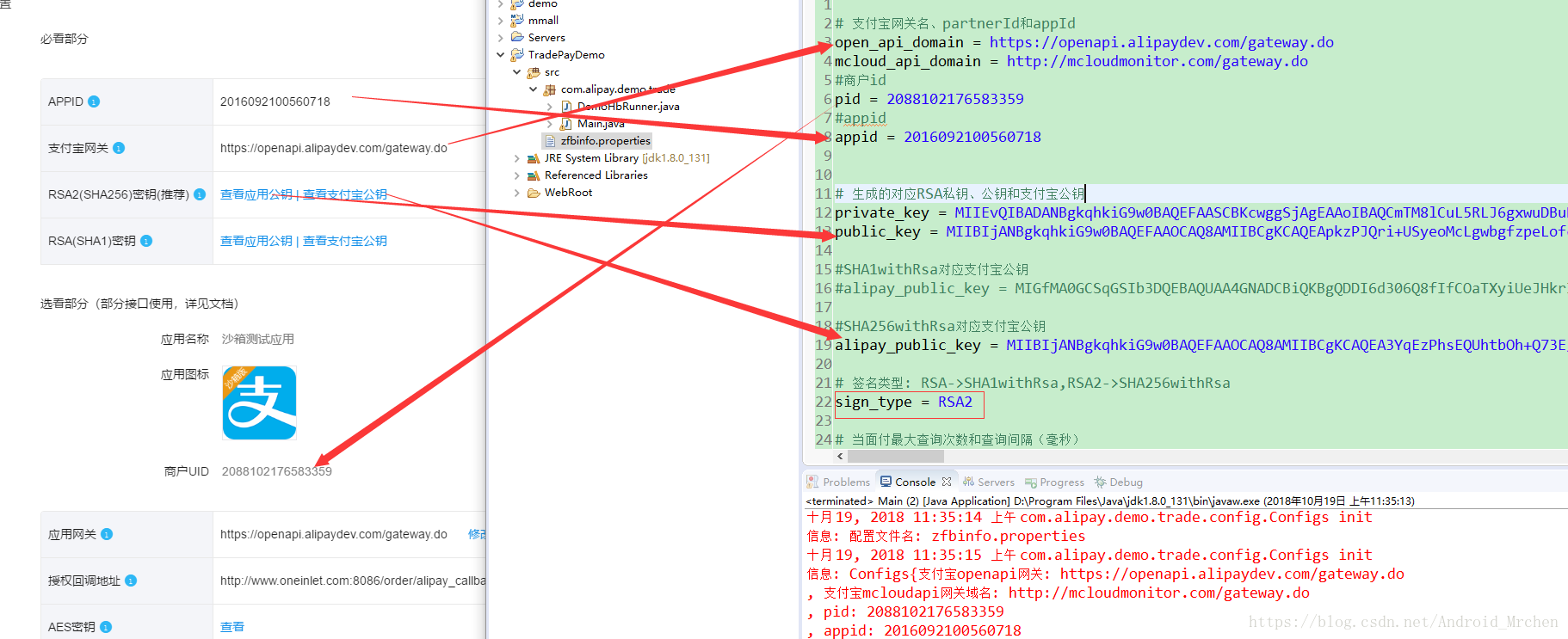
Task: Collapse the com.alipay.demo.trade package
Action: [534, 89]
